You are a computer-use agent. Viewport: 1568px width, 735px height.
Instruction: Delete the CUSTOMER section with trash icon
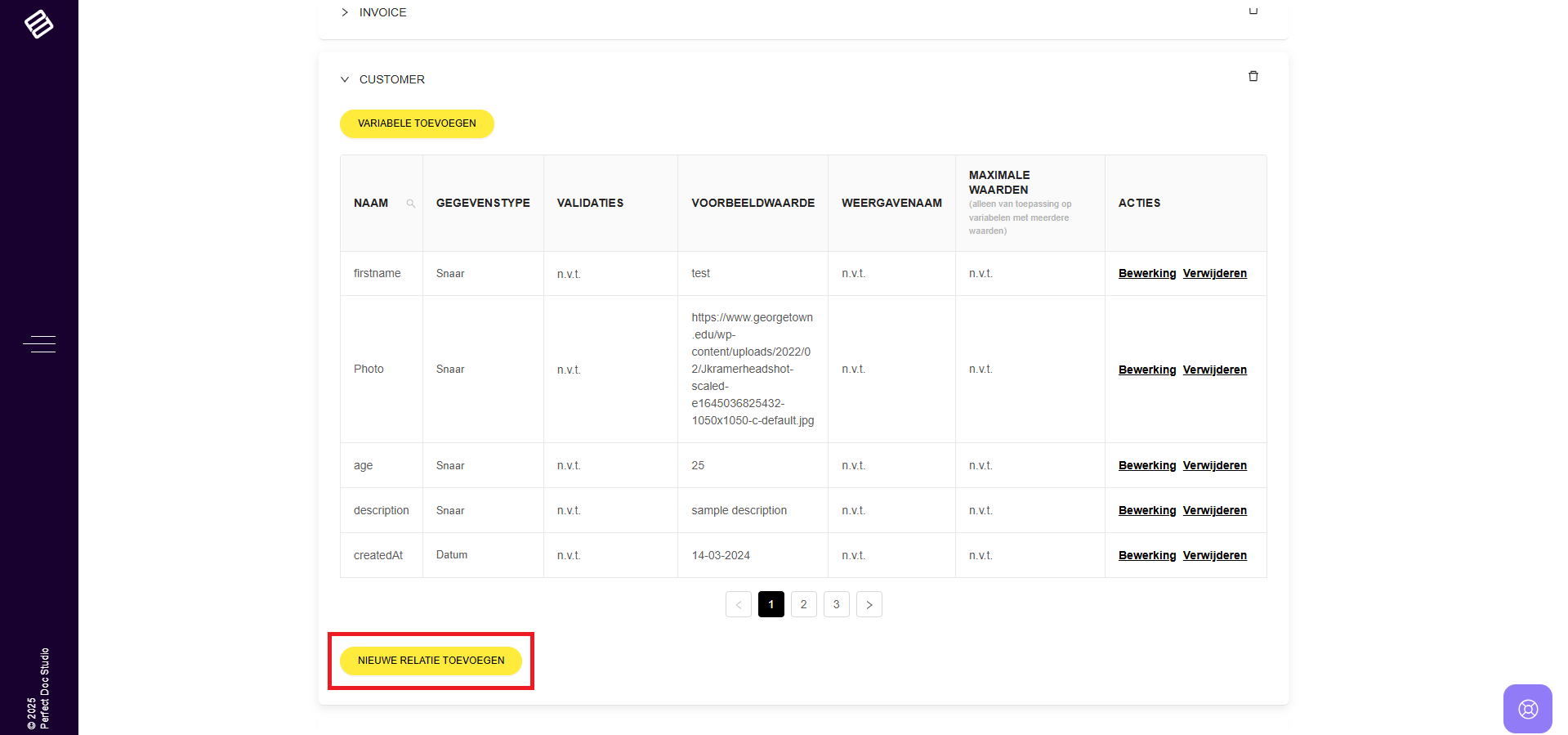coord(1253,76)
